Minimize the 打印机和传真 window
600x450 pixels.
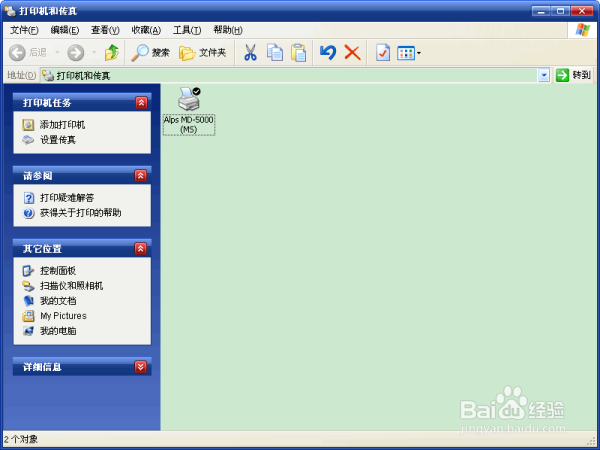(541, 11)
